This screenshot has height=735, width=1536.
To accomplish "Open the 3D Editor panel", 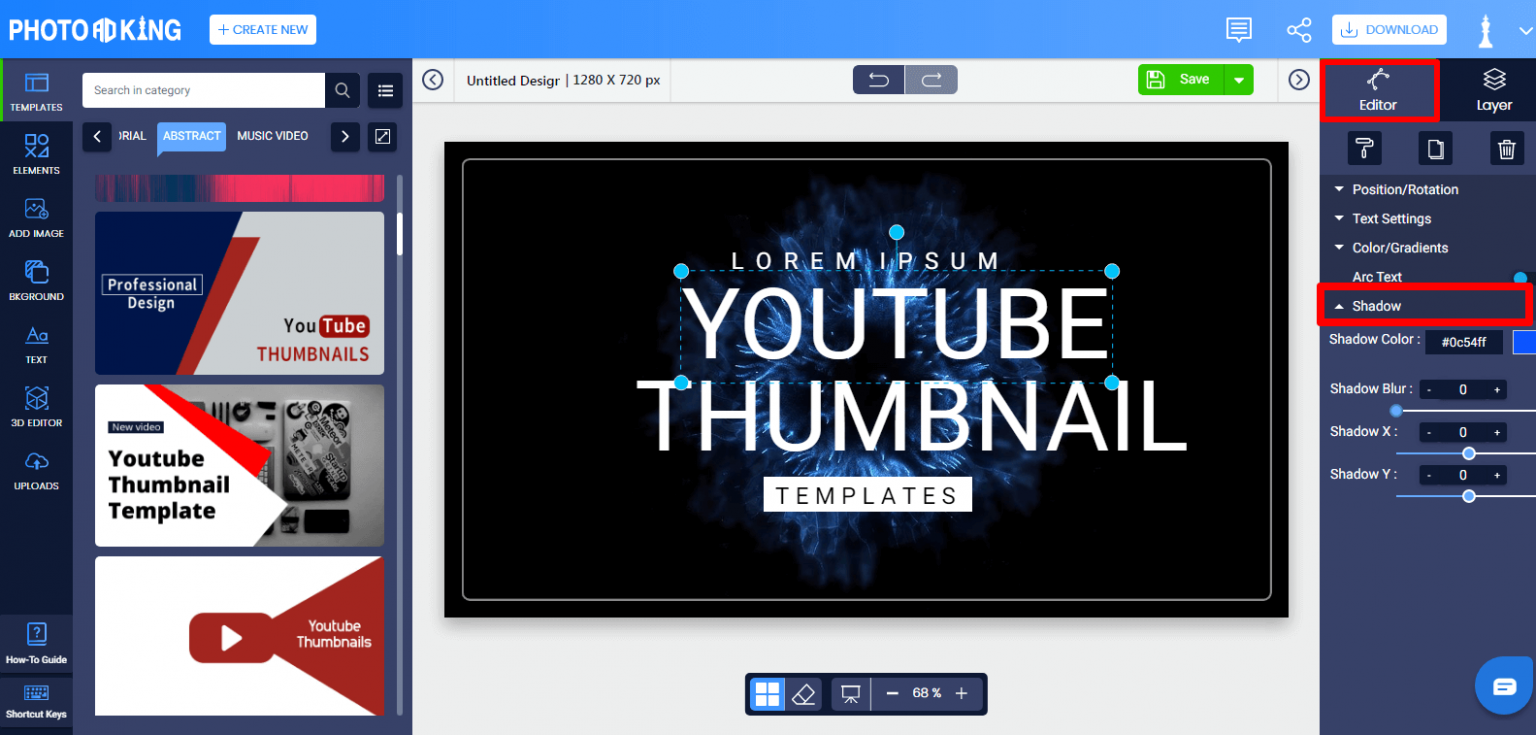I will (x=36, y=407).
